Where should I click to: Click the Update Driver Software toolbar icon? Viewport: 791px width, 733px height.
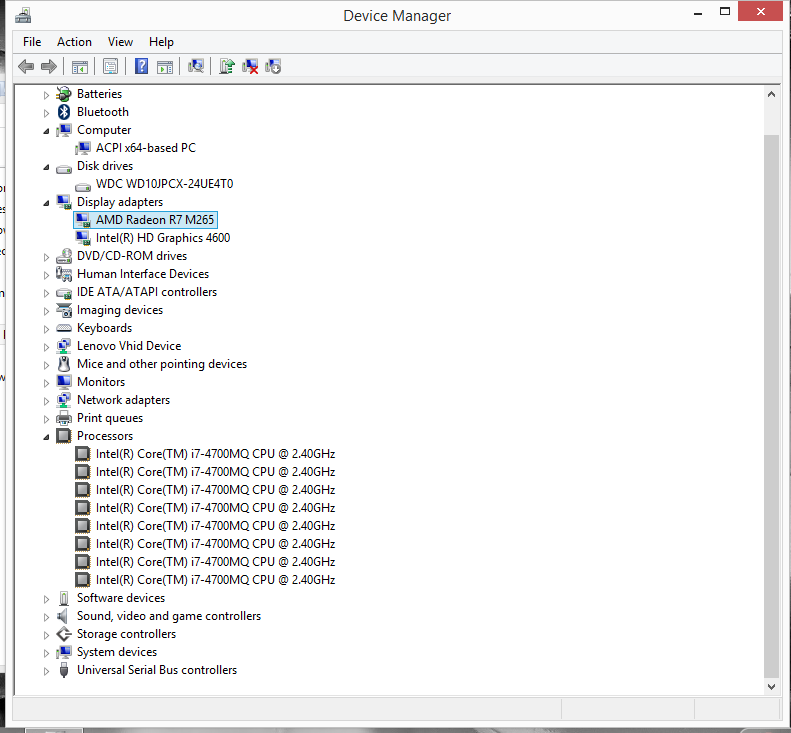pyautogui.click(x=227, y=67)
